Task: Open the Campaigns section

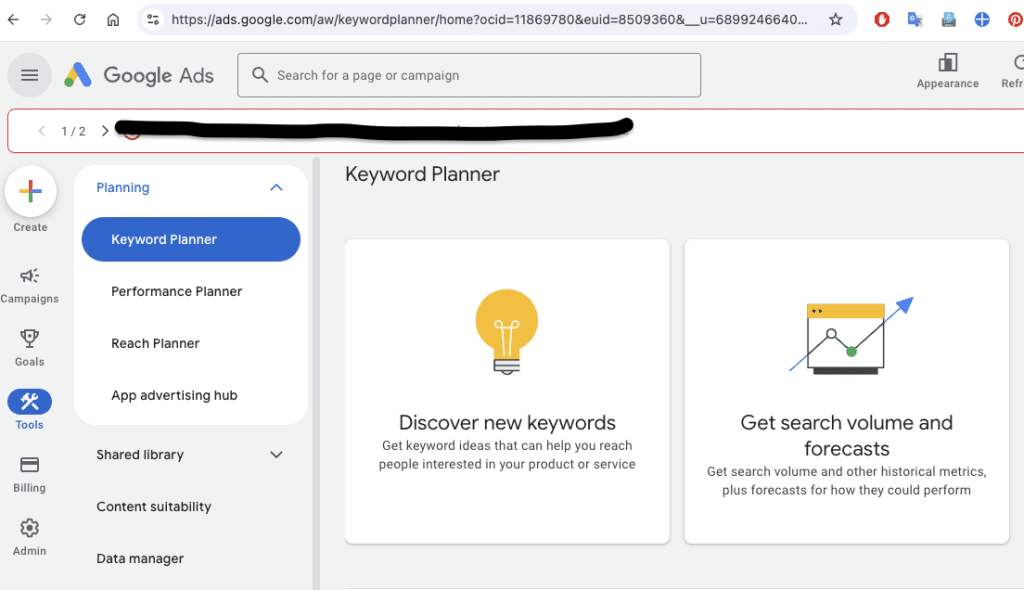Action: coord(29,286)
